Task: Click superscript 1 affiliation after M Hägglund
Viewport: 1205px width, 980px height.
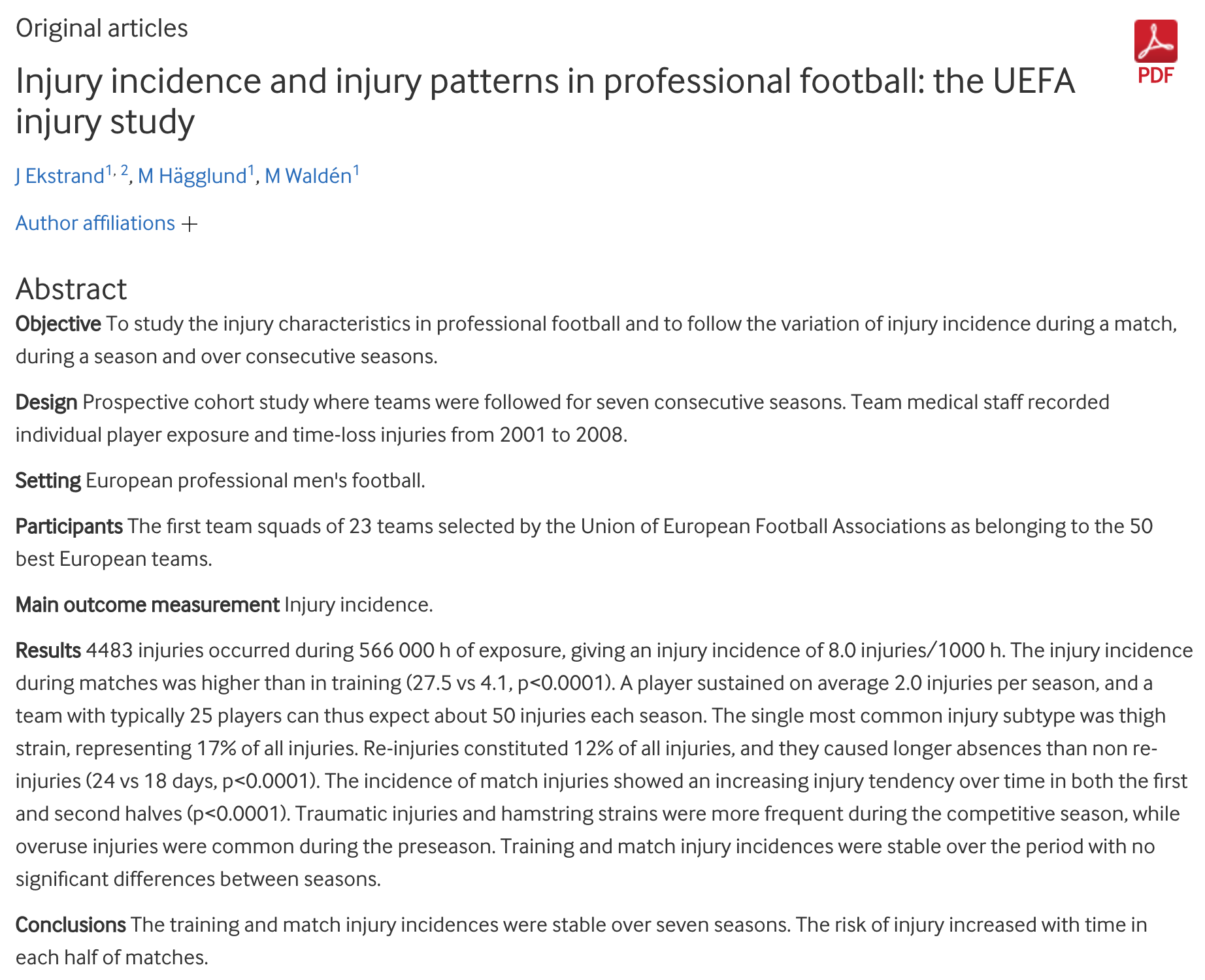Action: pyautogui.click(x=251, y=171)
